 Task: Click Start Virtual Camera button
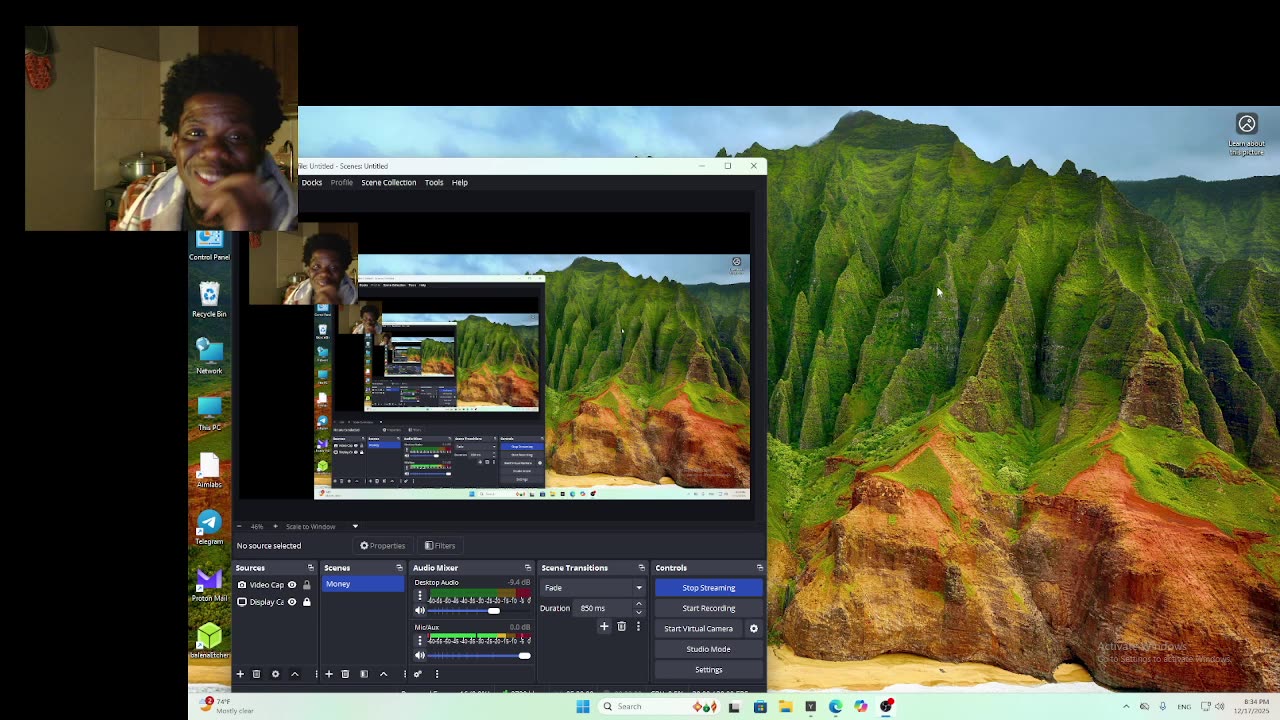(x=699, y=629)
